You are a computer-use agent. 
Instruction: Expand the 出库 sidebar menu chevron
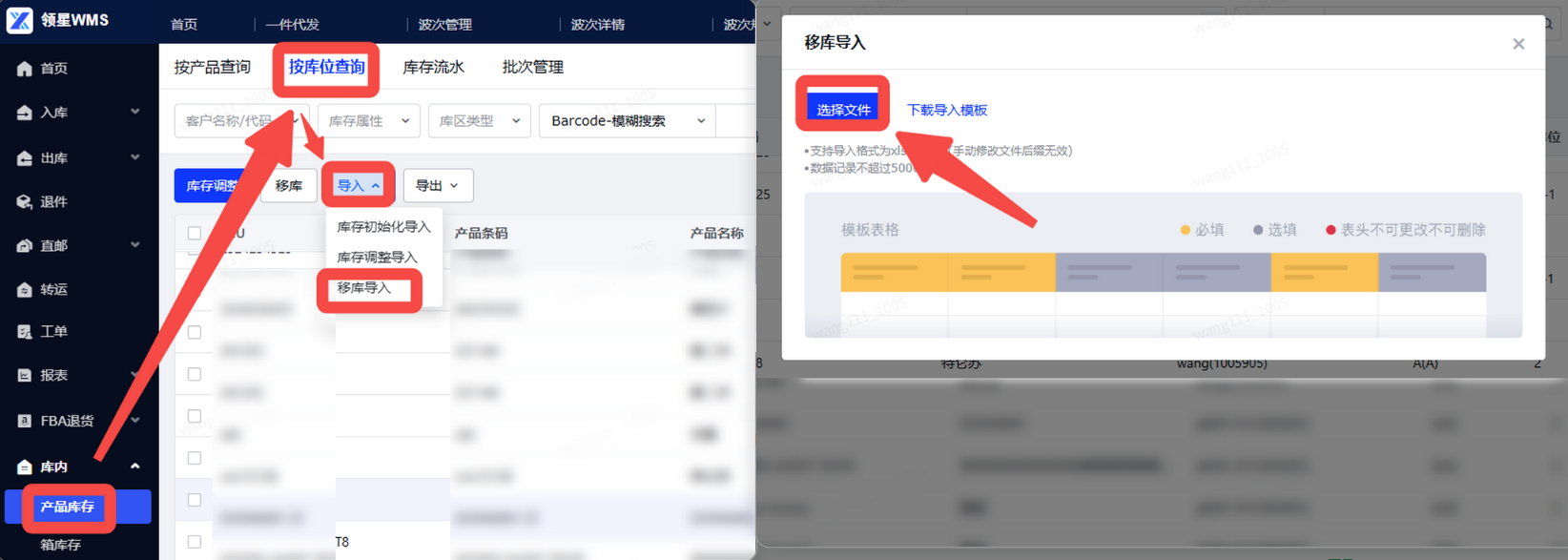pyautogui.click(x=135, y=157)
